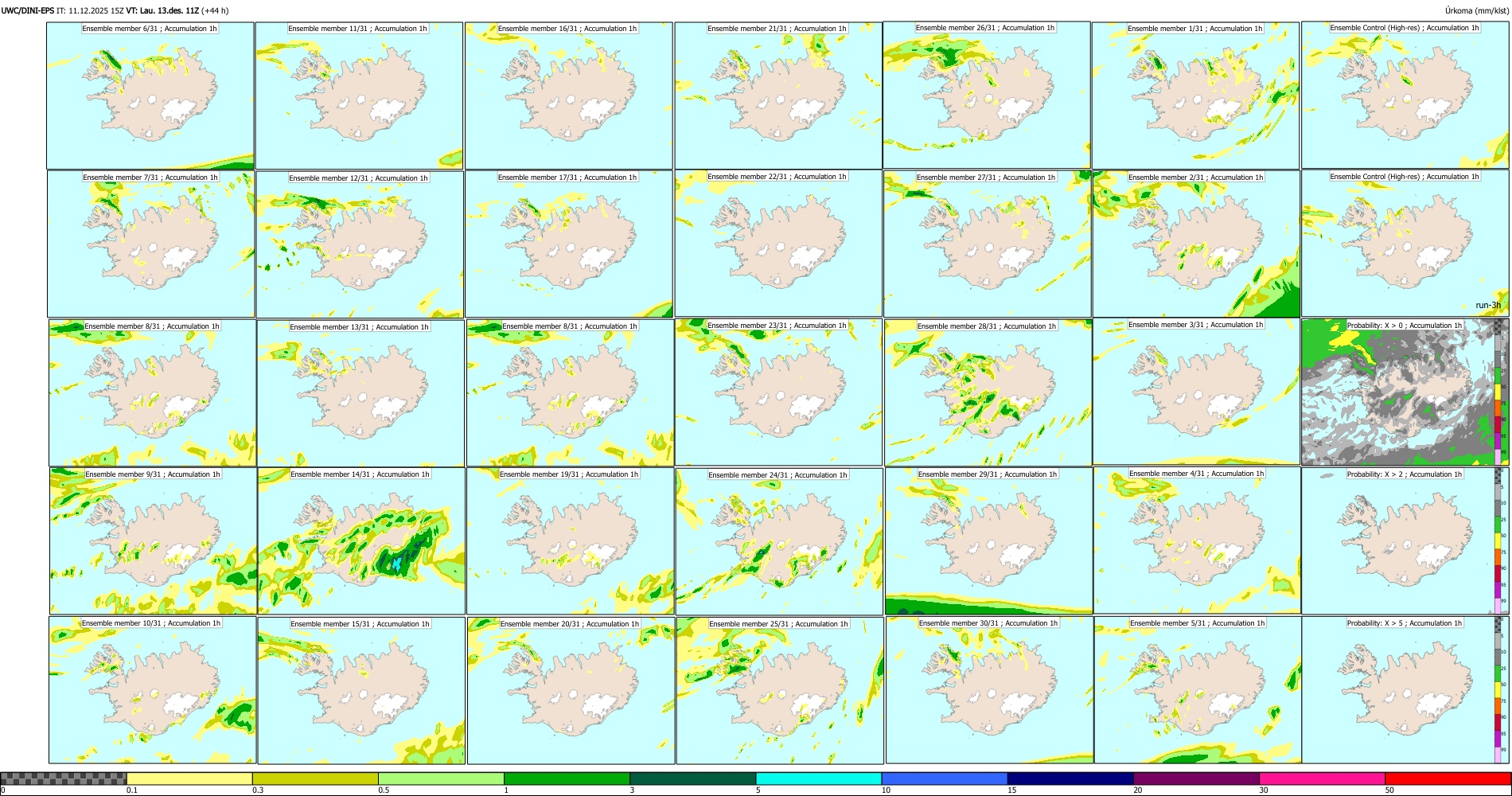Click the light yellow 0.1–0.3 legend swatch

pos(189,778)
